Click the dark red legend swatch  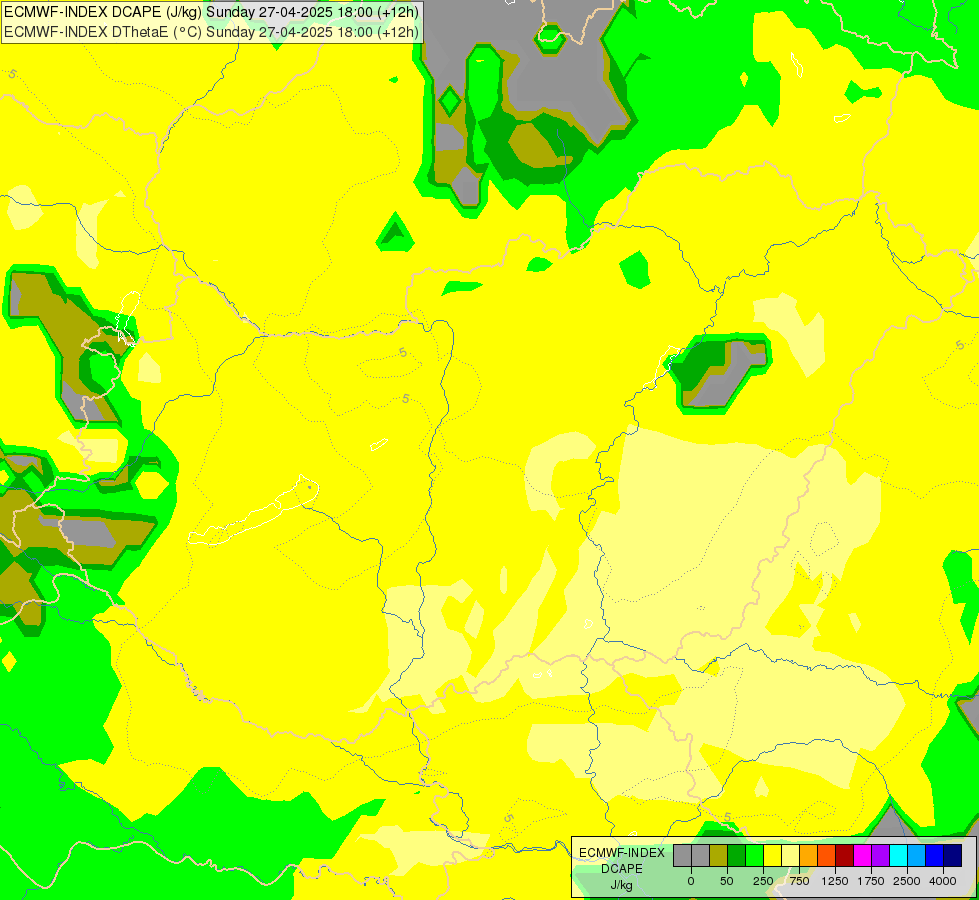point(845,856)
